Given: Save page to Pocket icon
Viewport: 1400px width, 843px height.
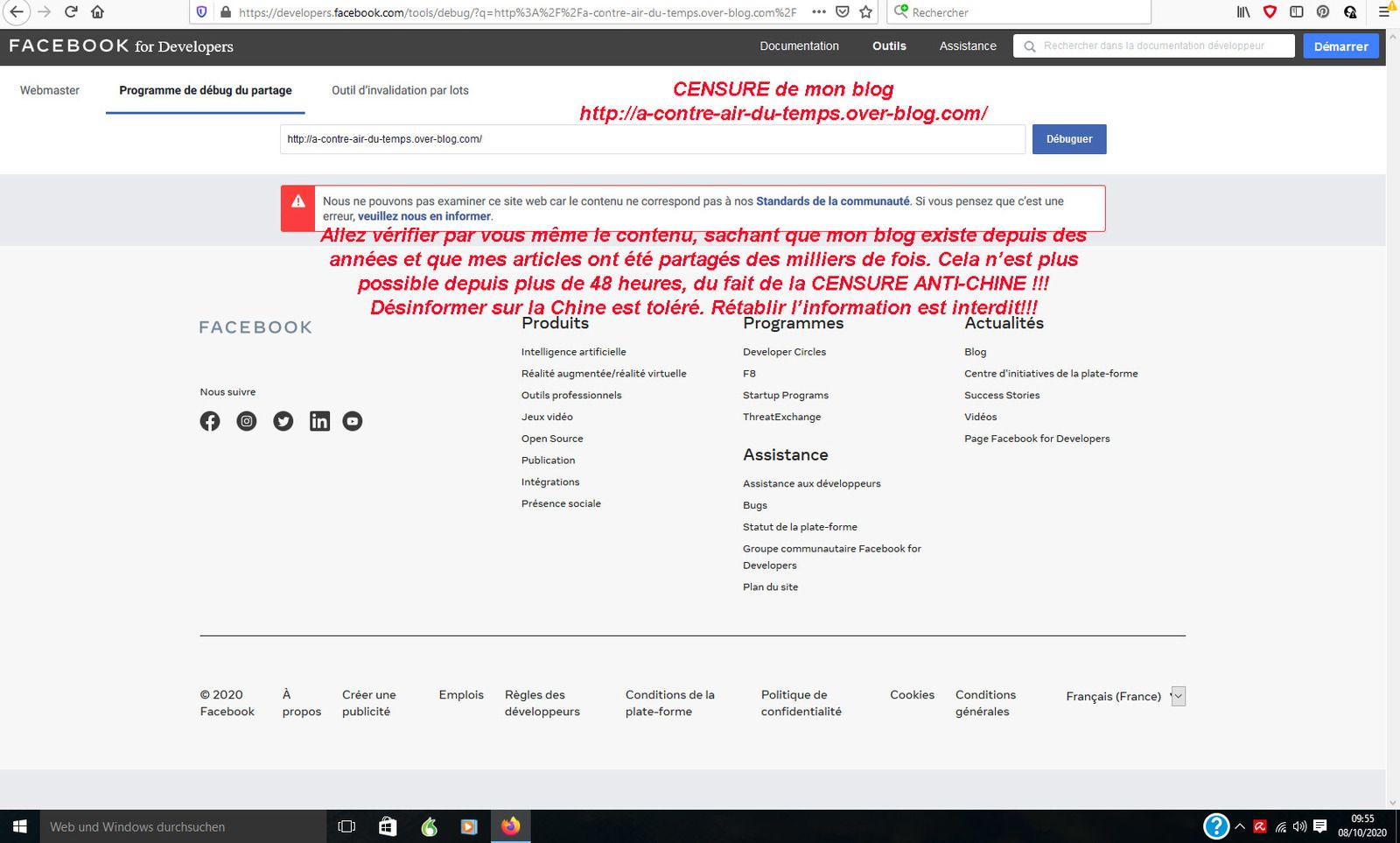Looking at the screenshot, I should (x=843, y=12).
